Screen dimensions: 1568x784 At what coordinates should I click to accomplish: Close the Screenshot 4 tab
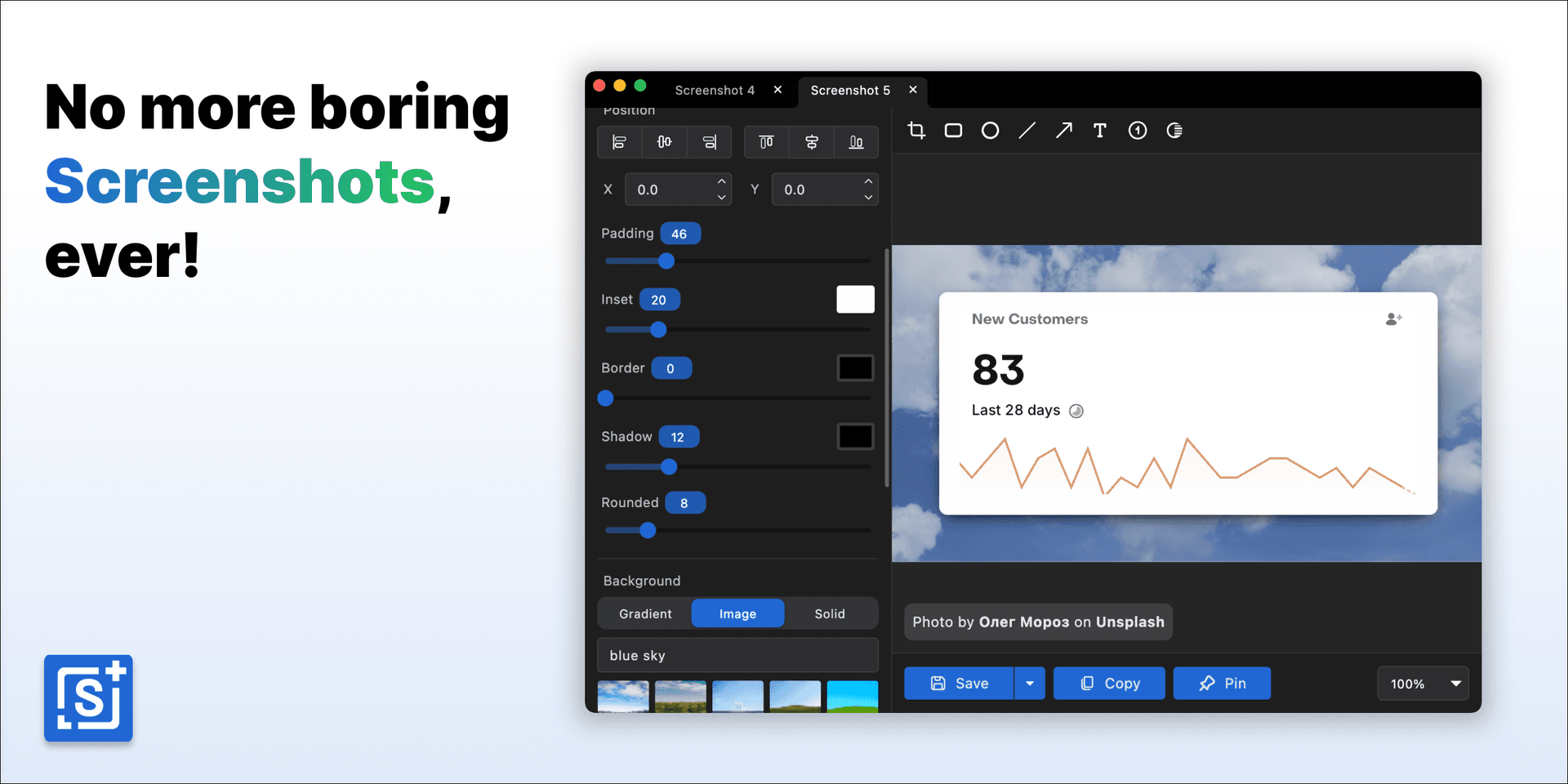coord(777,90)
